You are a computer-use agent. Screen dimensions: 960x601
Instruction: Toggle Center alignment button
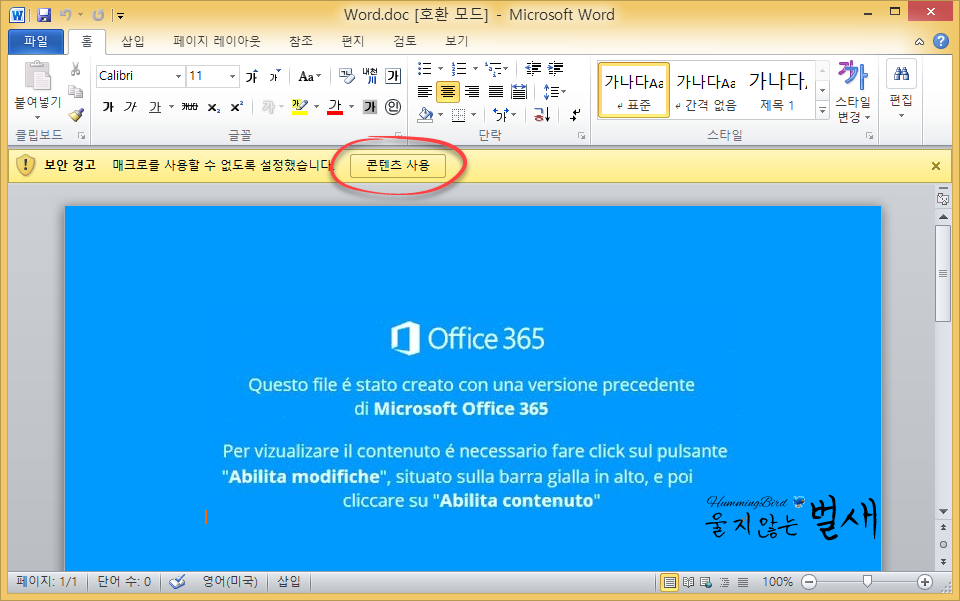tap(448, 92)
